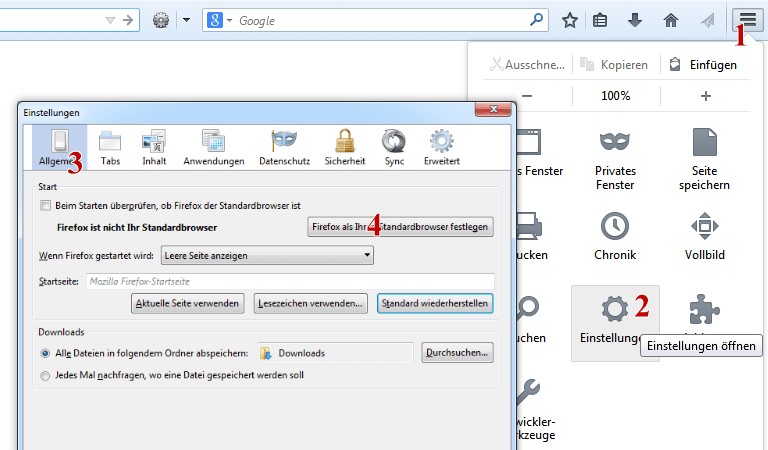Open address bar history dropdown triangle
Viewport: 768px width, 450px height.
coord(110,21)
